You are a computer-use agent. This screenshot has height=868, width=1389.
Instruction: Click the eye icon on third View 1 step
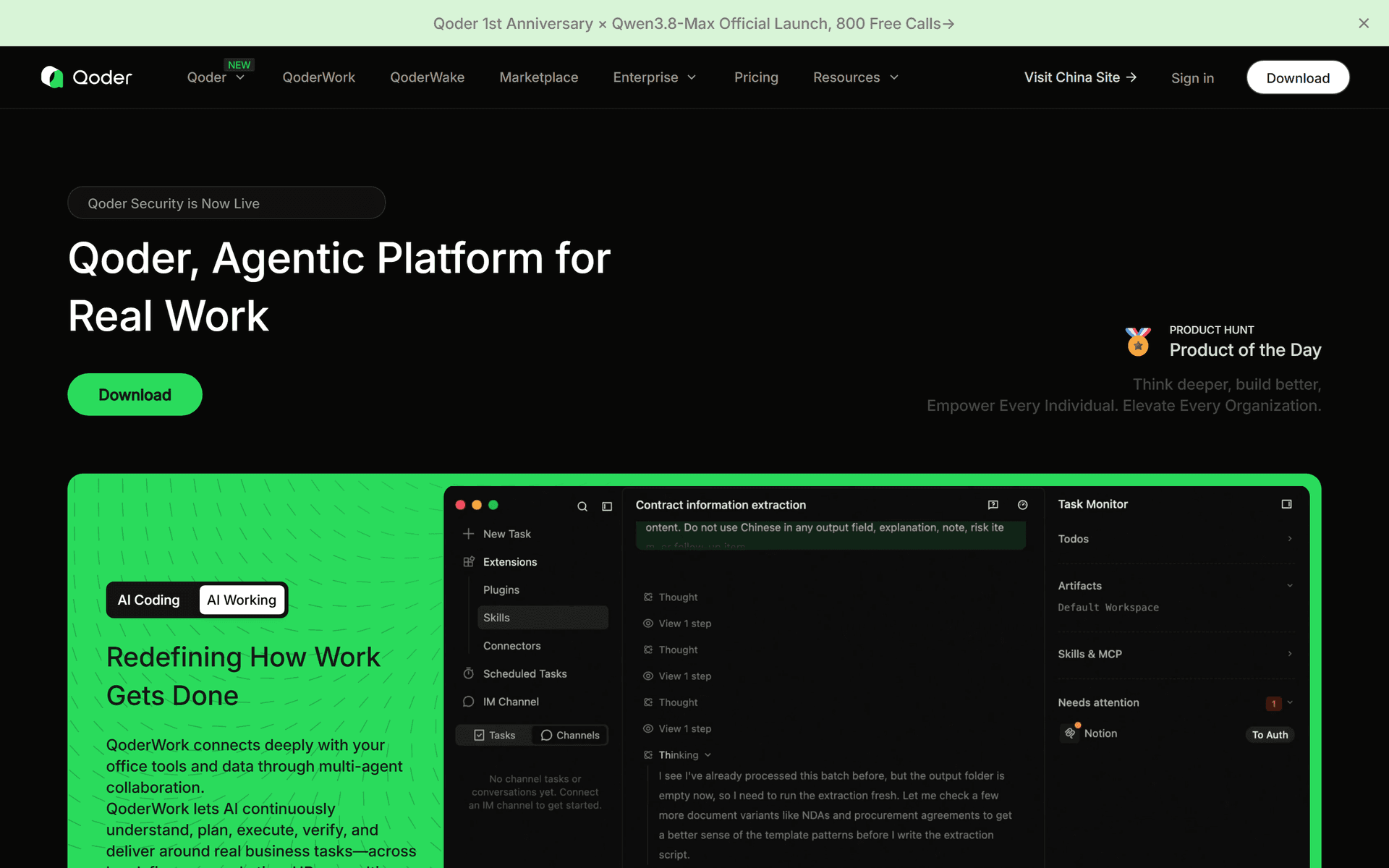tap(648, 728)
